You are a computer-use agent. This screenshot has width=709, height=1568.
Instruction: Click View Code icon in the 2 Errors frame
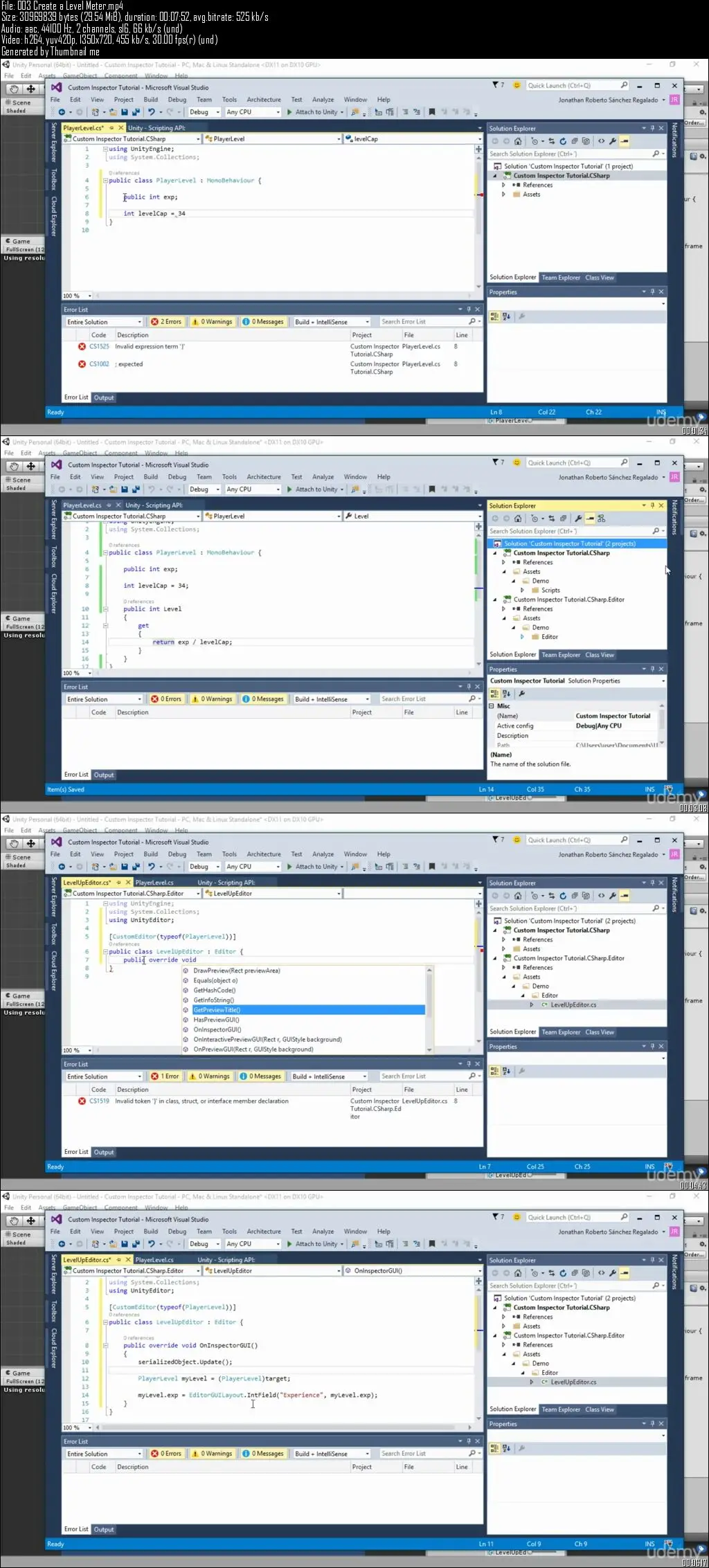click(602, 141)
